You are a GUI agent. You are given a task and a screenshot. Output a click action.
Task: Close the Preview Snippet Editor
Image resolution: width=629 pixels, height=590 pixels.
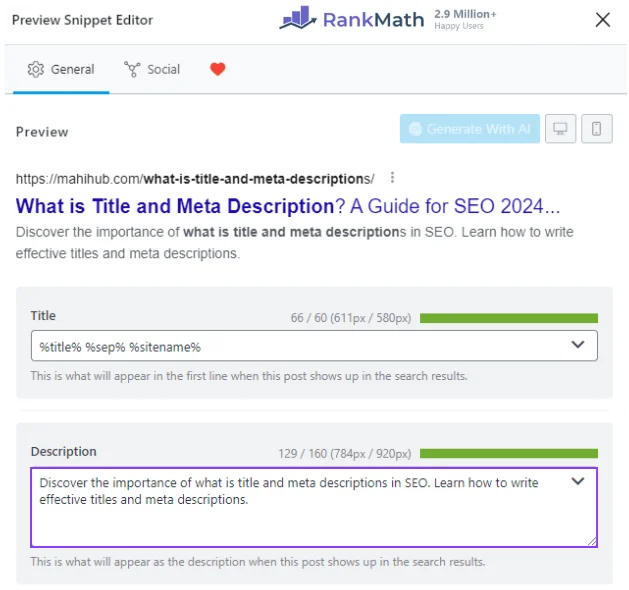(x=603, y=20)
